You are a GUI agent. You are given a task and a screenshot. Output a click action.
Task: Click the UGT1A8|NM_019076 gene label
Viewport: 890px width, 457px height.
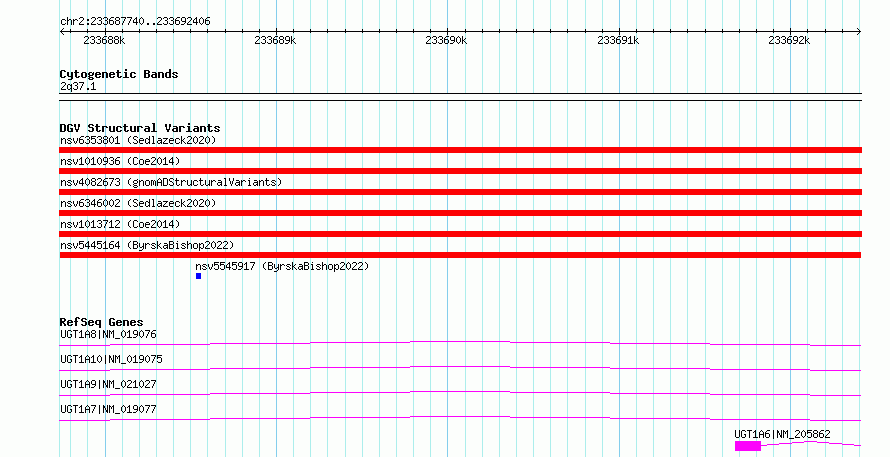(x=108, y=334)
